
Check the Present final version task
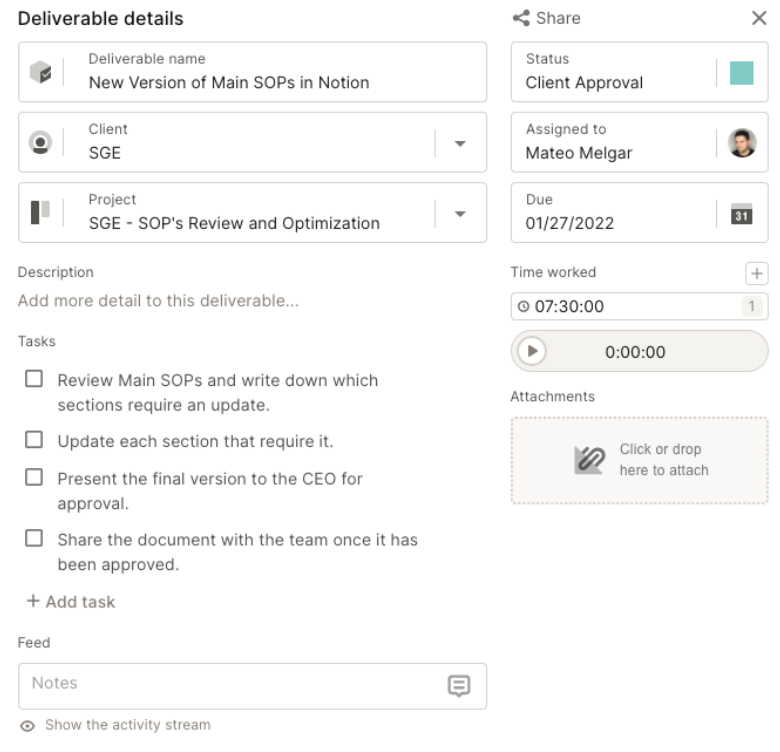coord(35,478)
